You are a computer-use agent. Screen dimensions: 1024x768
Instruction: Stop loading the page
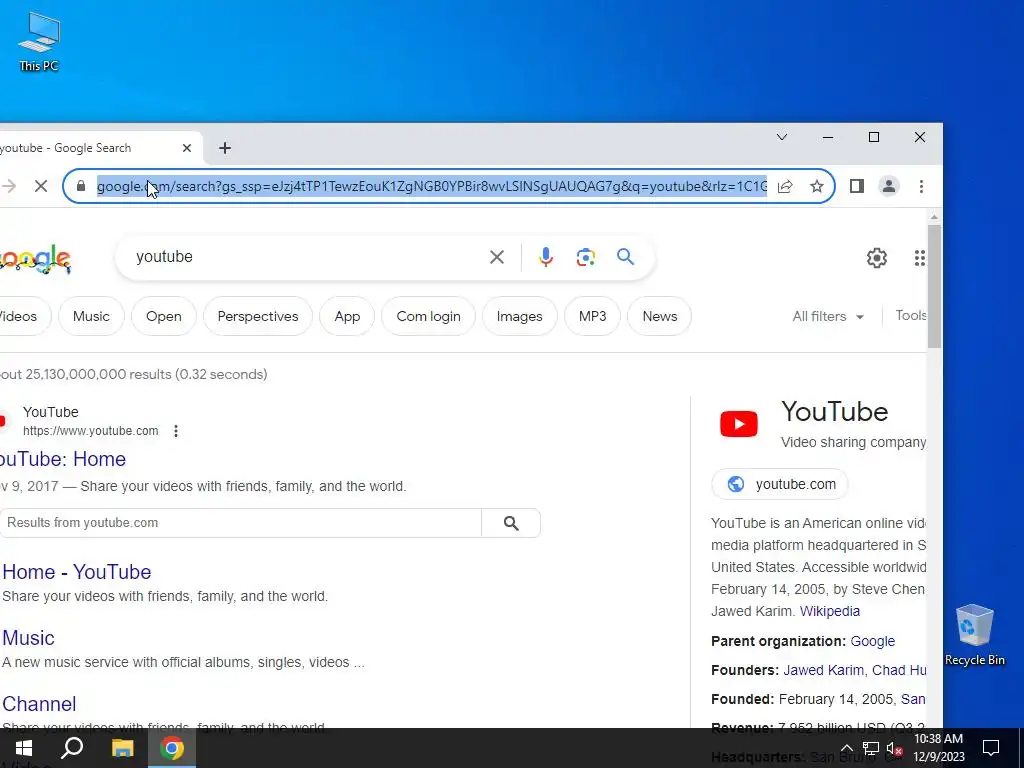[x=40, y=186]
